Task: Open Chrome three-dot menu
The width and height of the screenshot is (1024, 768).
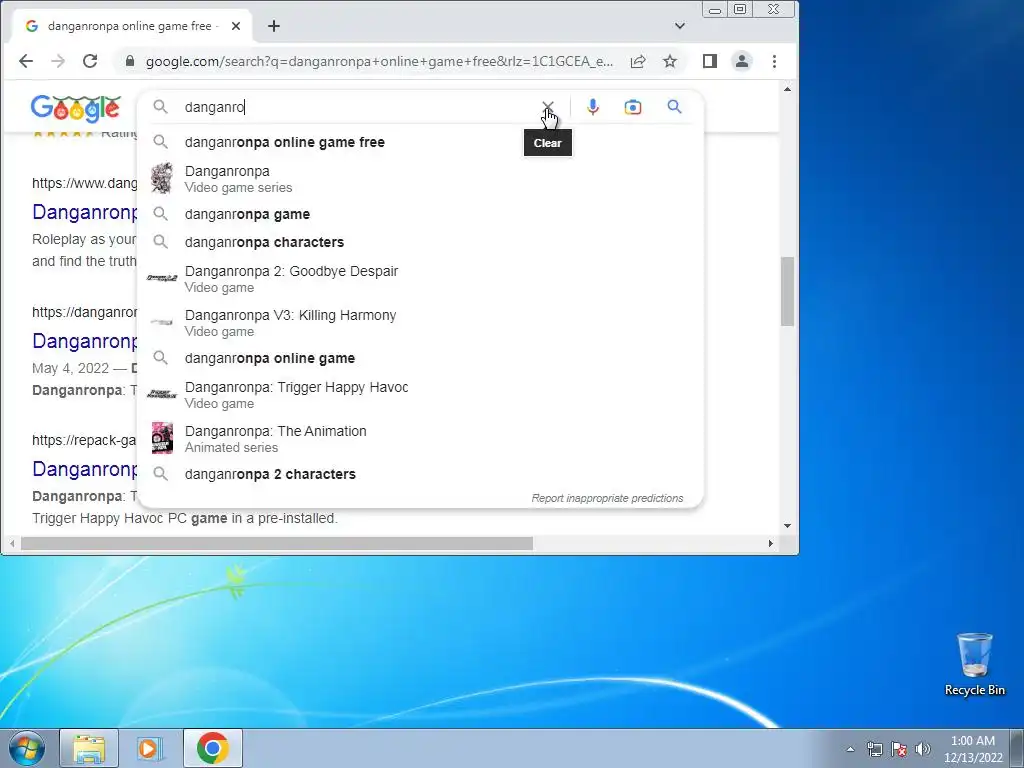Action: pos(775,61)
